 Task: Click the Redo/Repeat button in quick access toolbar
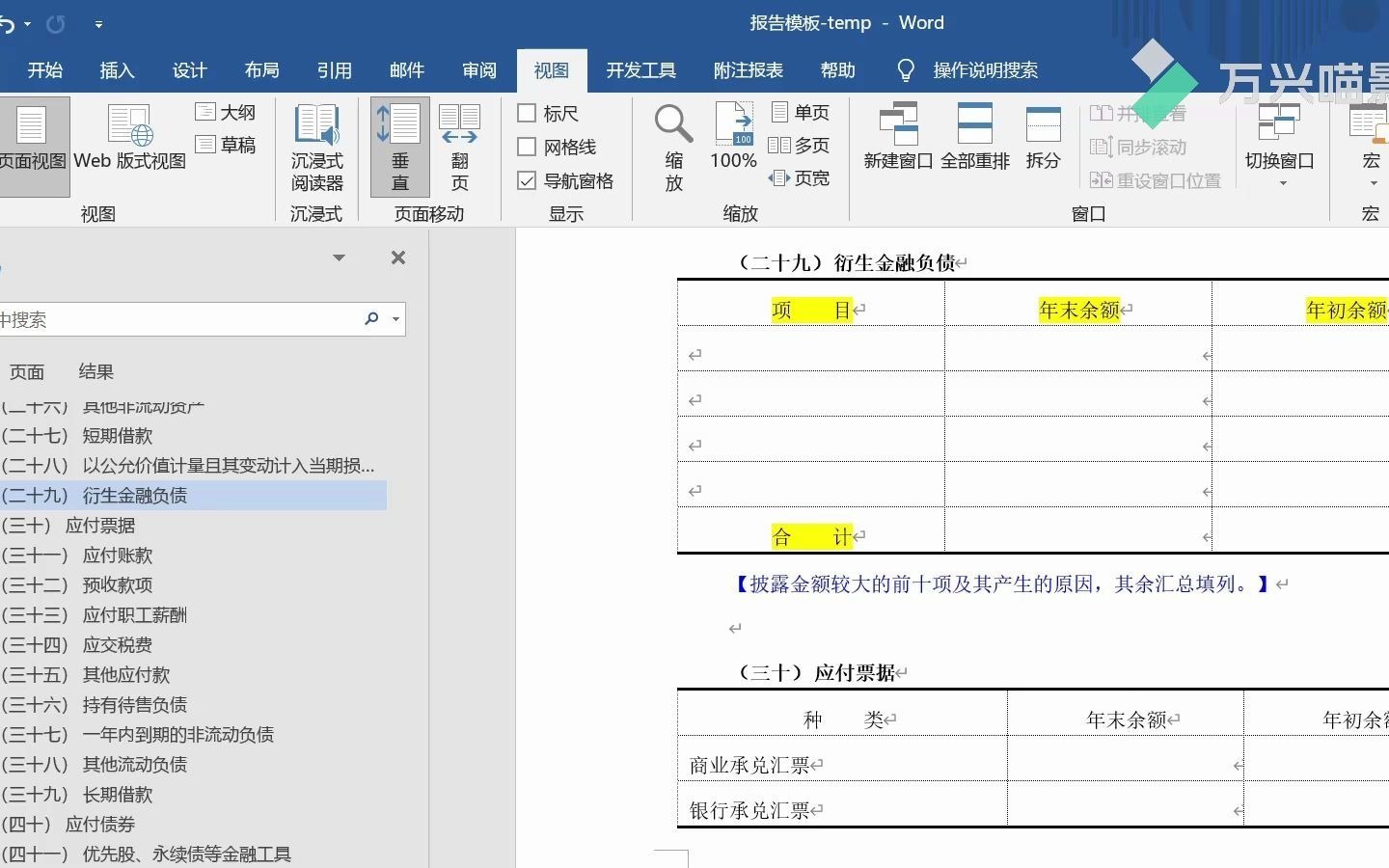(x=56, y=23)
